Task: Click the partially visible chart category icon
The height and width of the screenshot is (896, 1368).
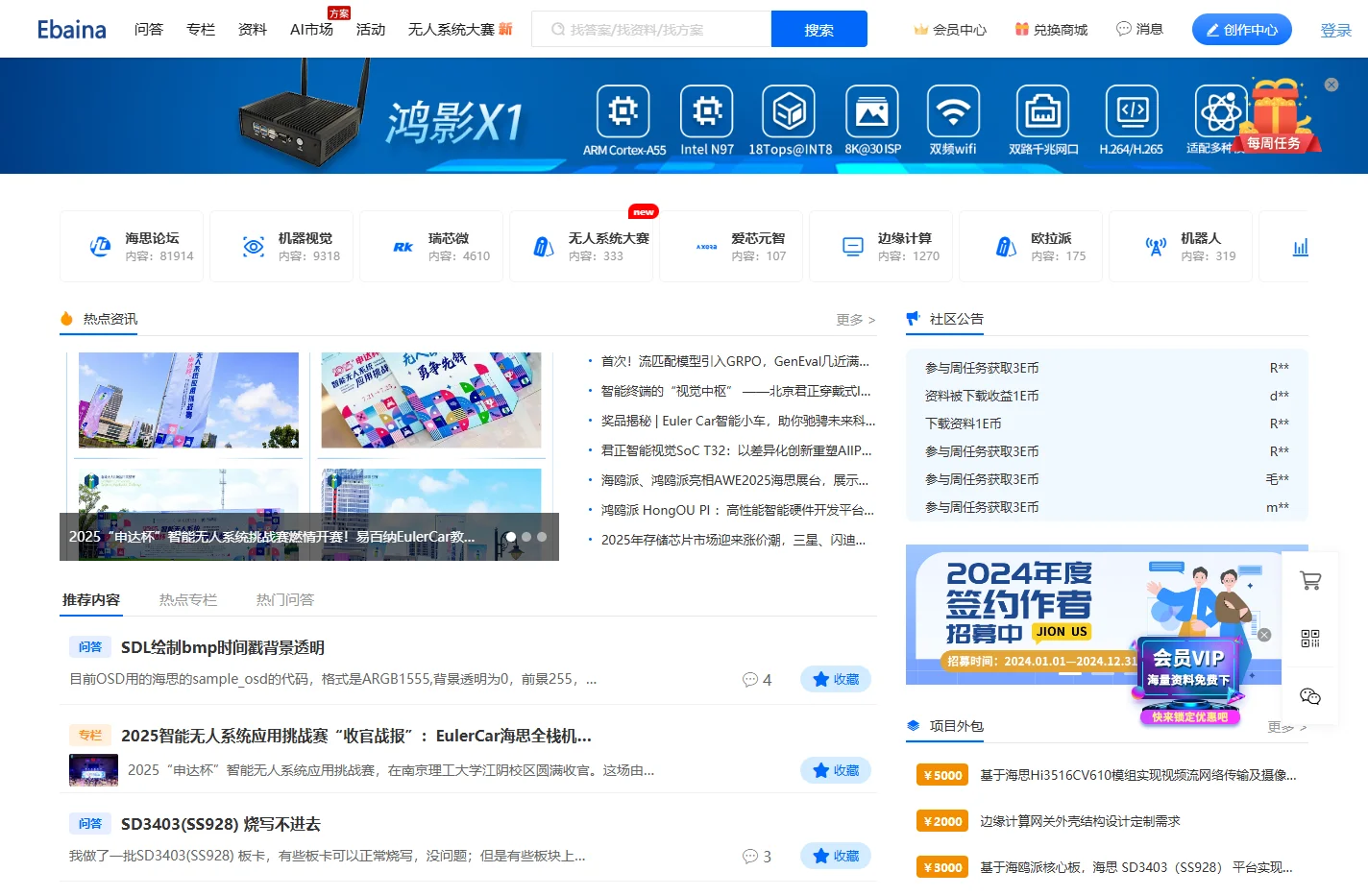Action: pyautogui.click(x=1300, y=247)
